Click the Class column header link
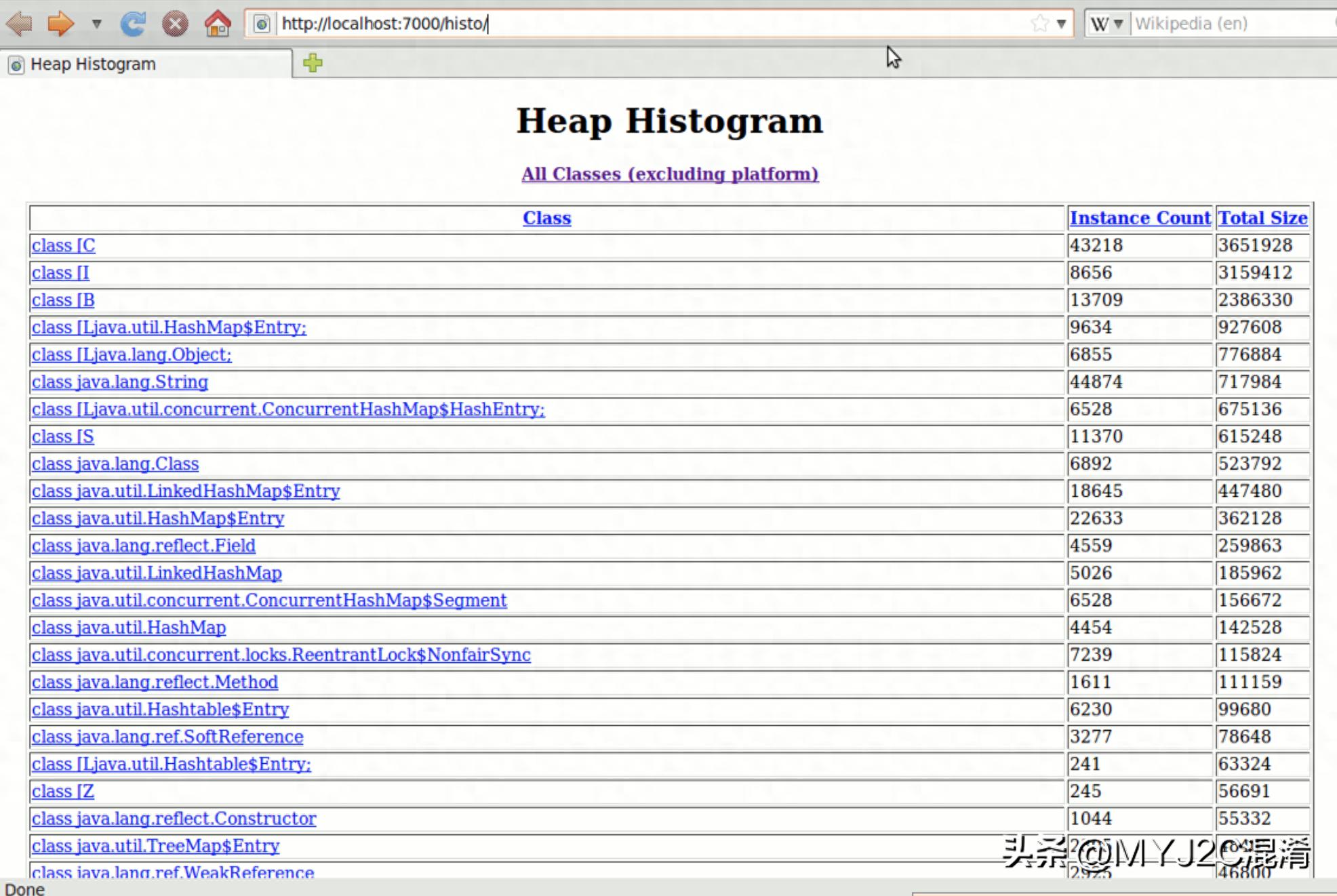 pyautogui.click(x=546, y=218)
